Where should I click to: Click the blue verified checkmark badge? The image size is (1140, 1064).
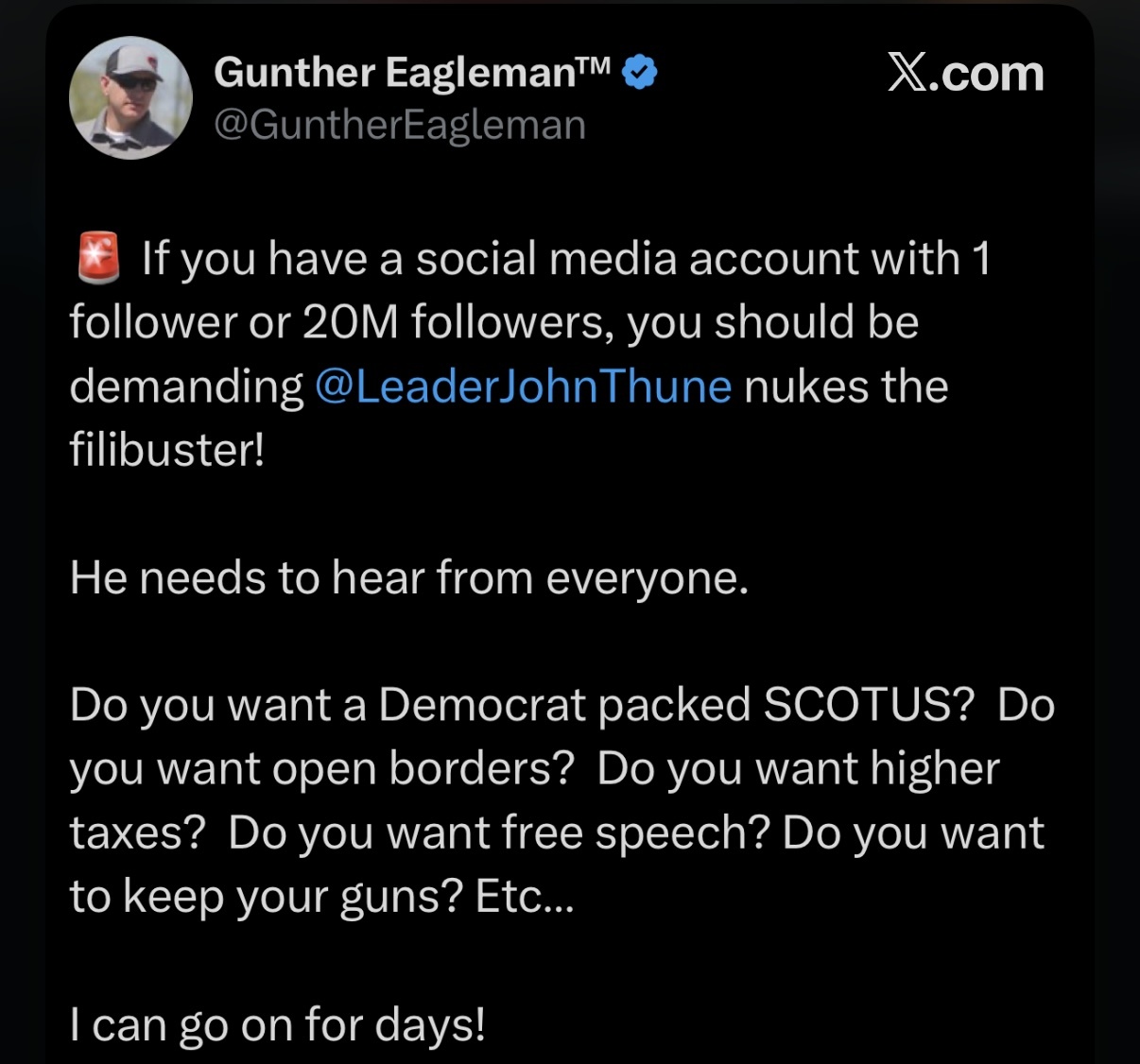pos(641,73)
